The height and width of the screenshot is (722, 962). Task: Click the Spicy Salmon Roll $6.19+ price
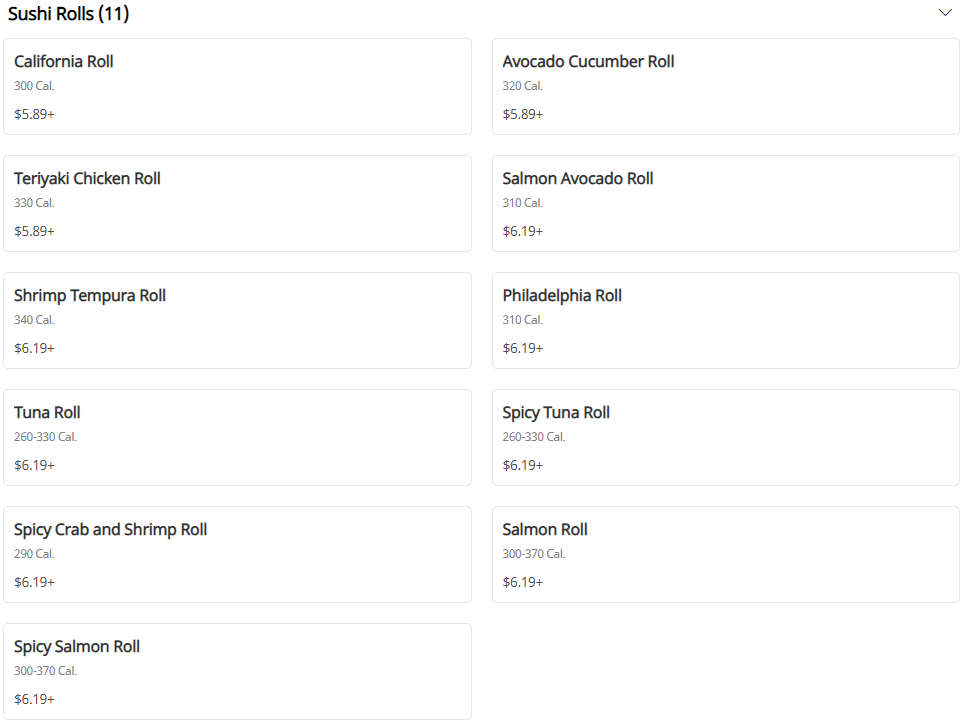coord(34,699)
